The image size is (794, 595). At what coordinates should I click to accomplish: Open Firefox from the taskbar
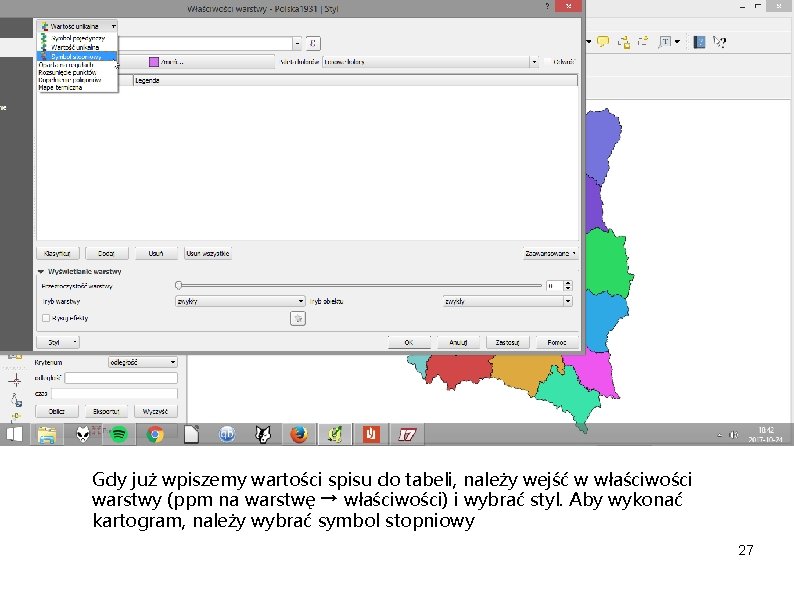tap(299, 434)
